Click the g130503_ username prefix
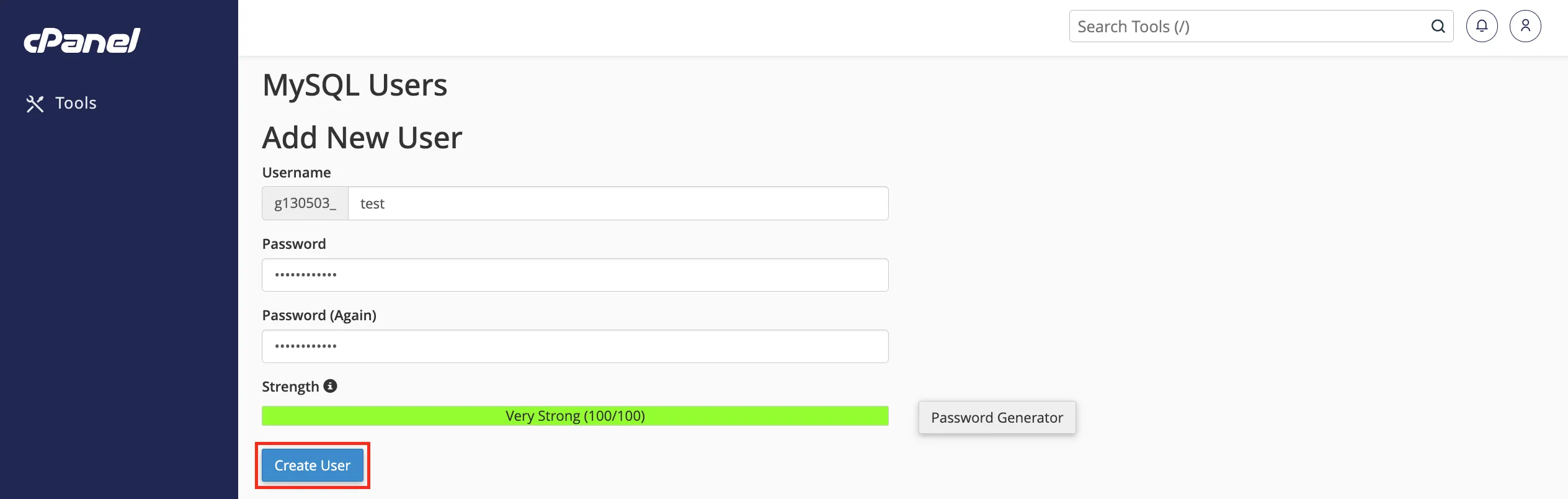 pos(305,204)
